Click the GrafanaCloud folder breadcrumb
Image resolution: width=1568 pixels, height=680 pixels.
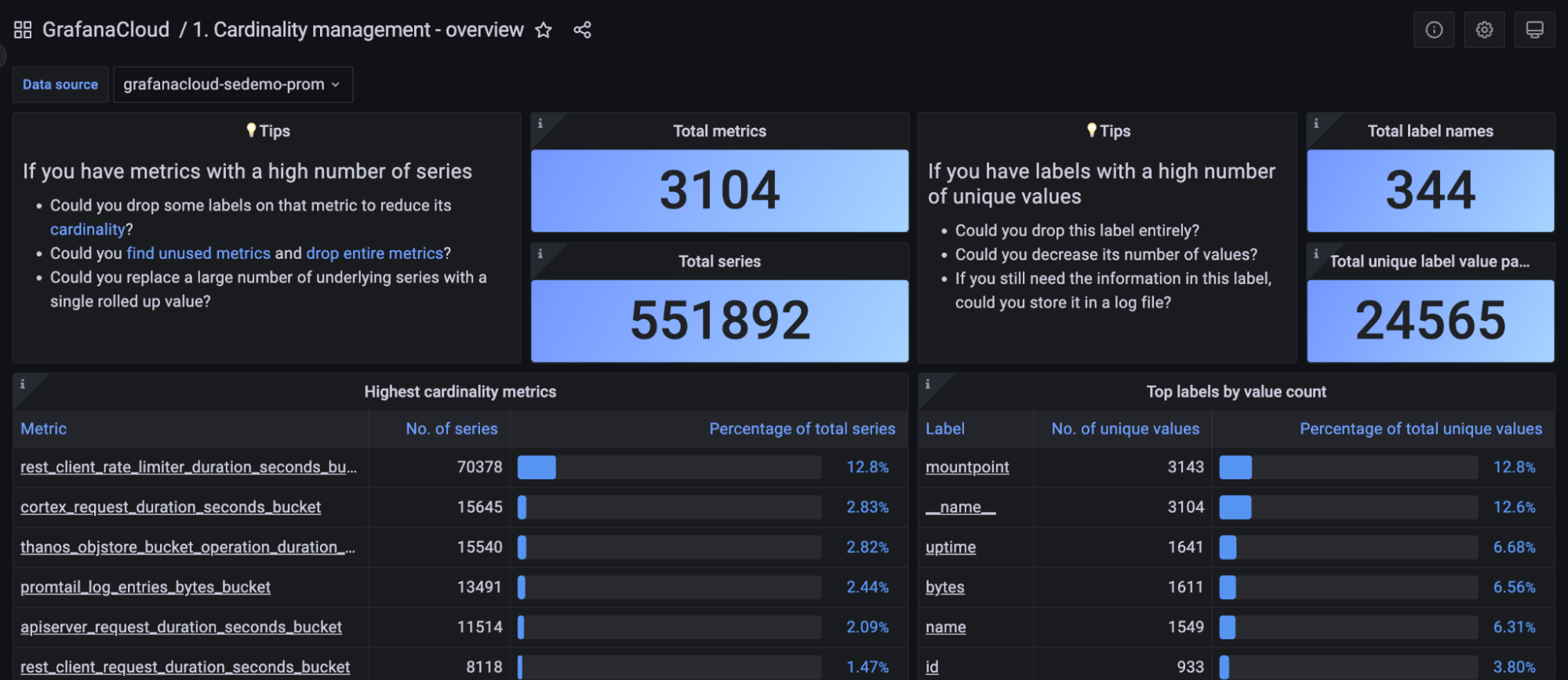pyautogui.click(x=106, y=30)
